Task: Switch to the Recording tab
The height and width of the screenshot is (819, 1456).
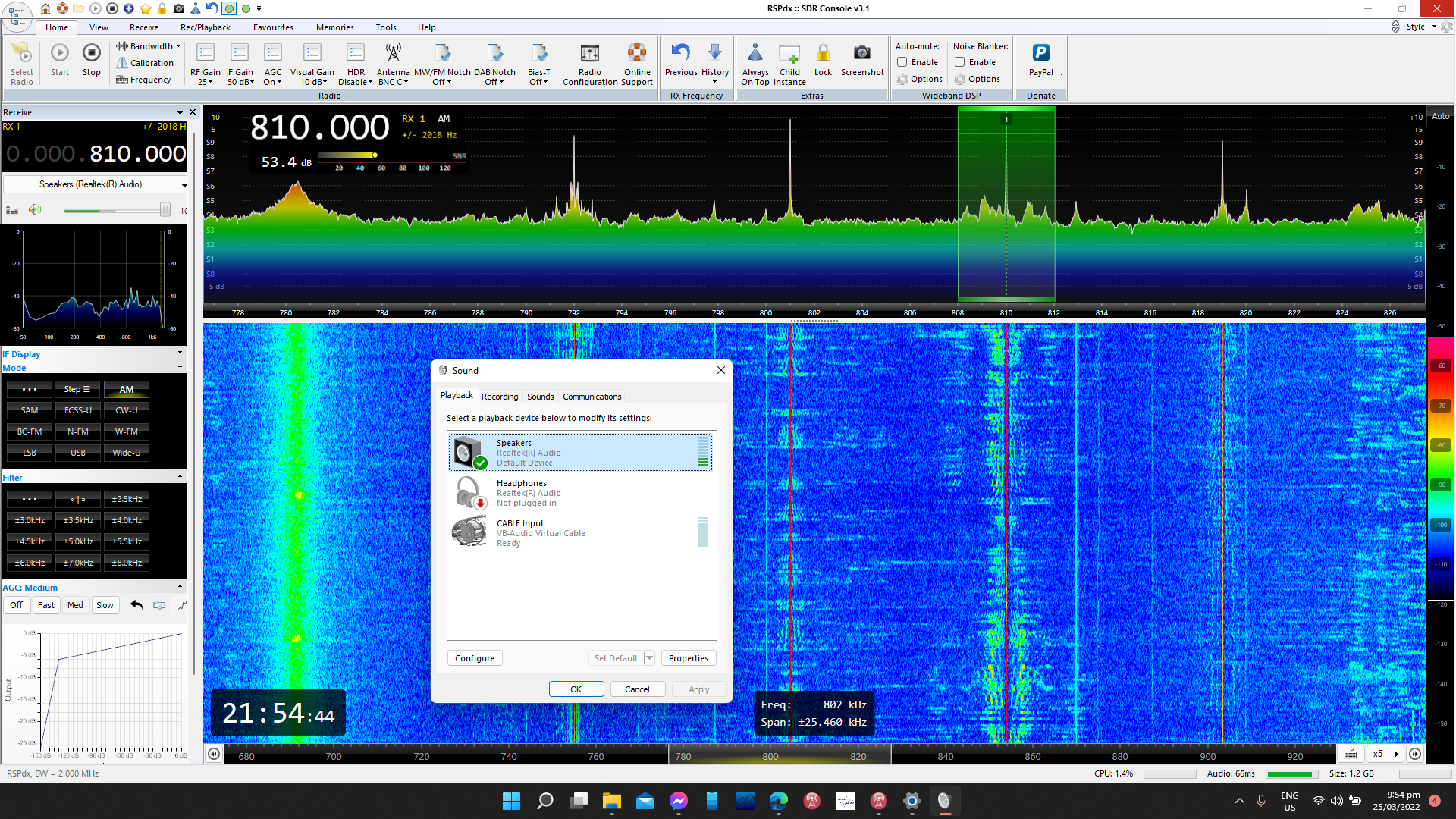Action: (x=500, y=397)
